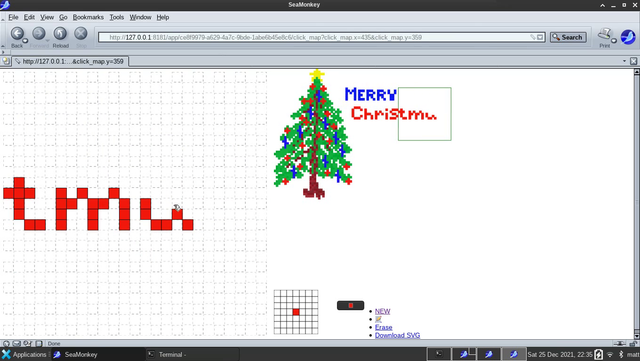The height and width of the screenshot is (361, 640).
Task: Select the click_map.y=359 browser tab
Action: point(70,61)
